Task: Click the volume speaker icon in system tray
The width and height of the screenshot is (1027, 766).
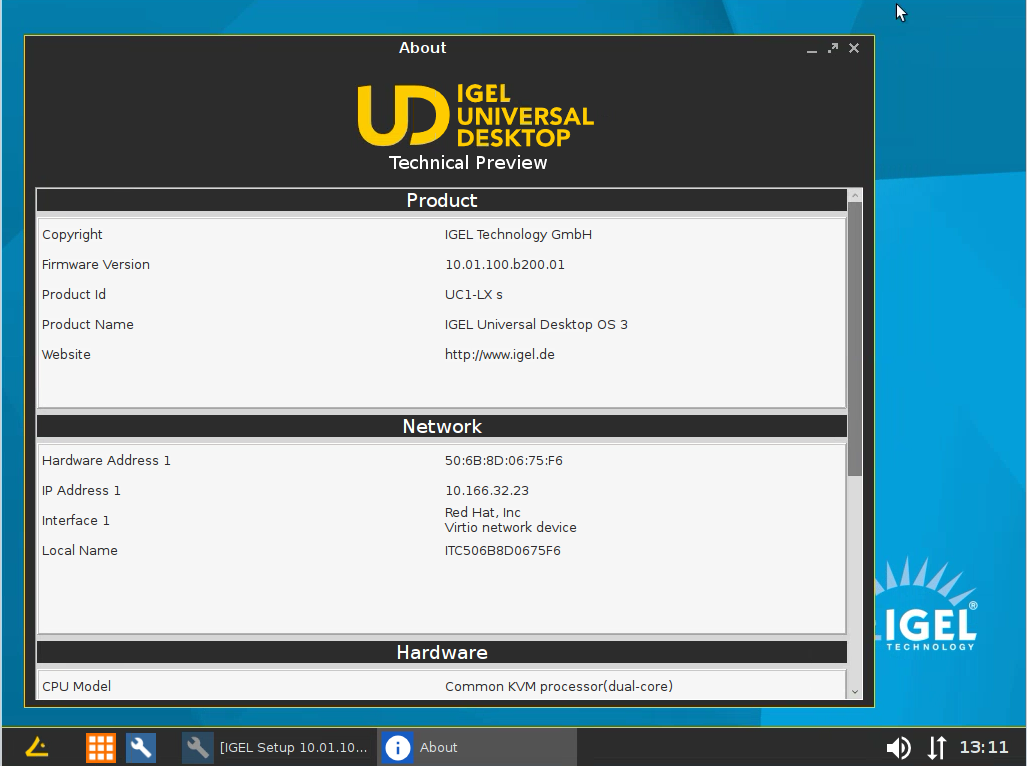Action: [897, 747]
